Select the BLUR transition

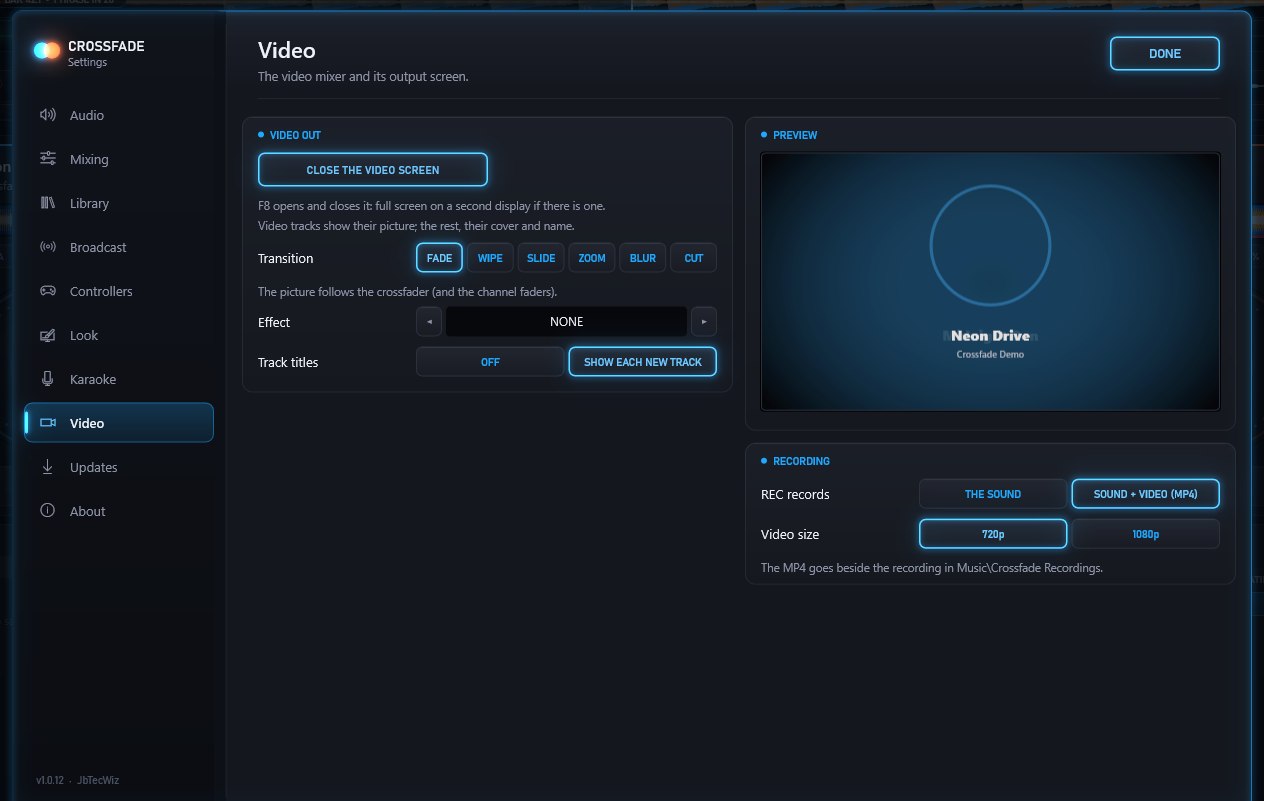pos(643,258)
